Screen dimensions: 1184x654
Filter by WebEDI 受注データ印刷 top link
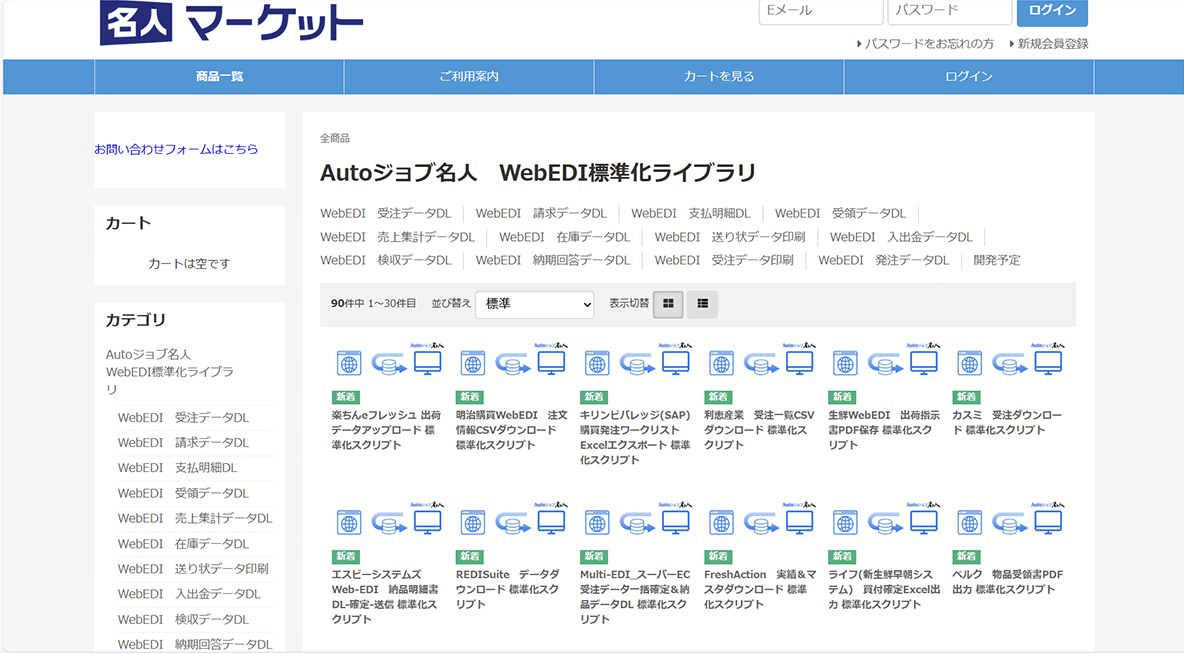pos(724,261)
